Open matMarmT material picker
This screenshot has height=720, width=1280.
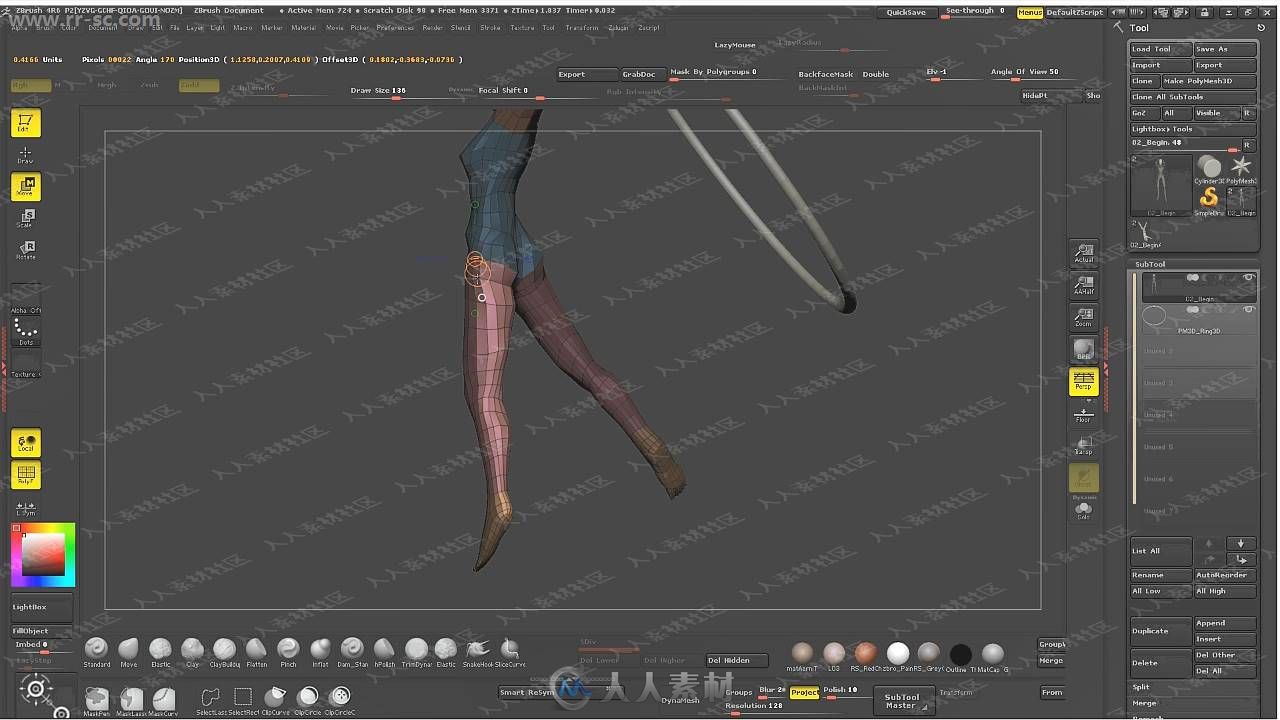tap(802, 656)
